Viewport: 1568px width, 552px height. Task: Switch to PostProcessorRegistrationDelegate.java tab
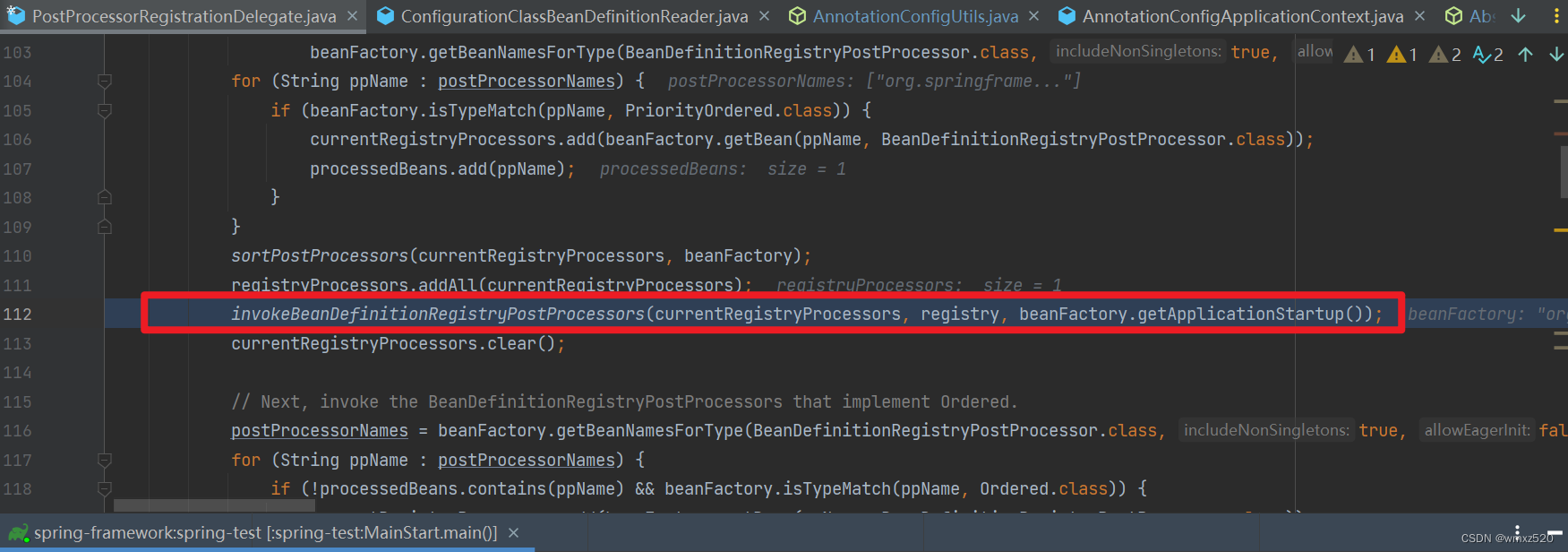tap(184, 16)
